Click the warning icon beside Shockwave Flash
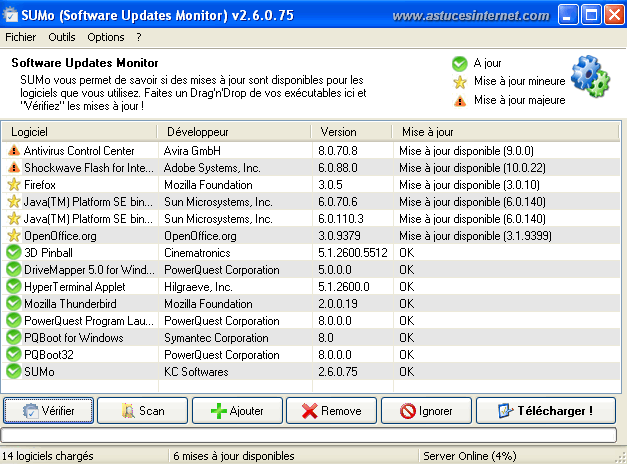The image size is (627, 464). pyautogui.click(x=14, y=168)
